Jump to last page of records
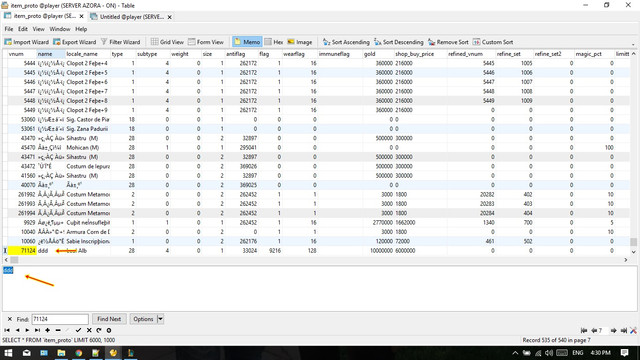640x360 pixels. (624, 331)
